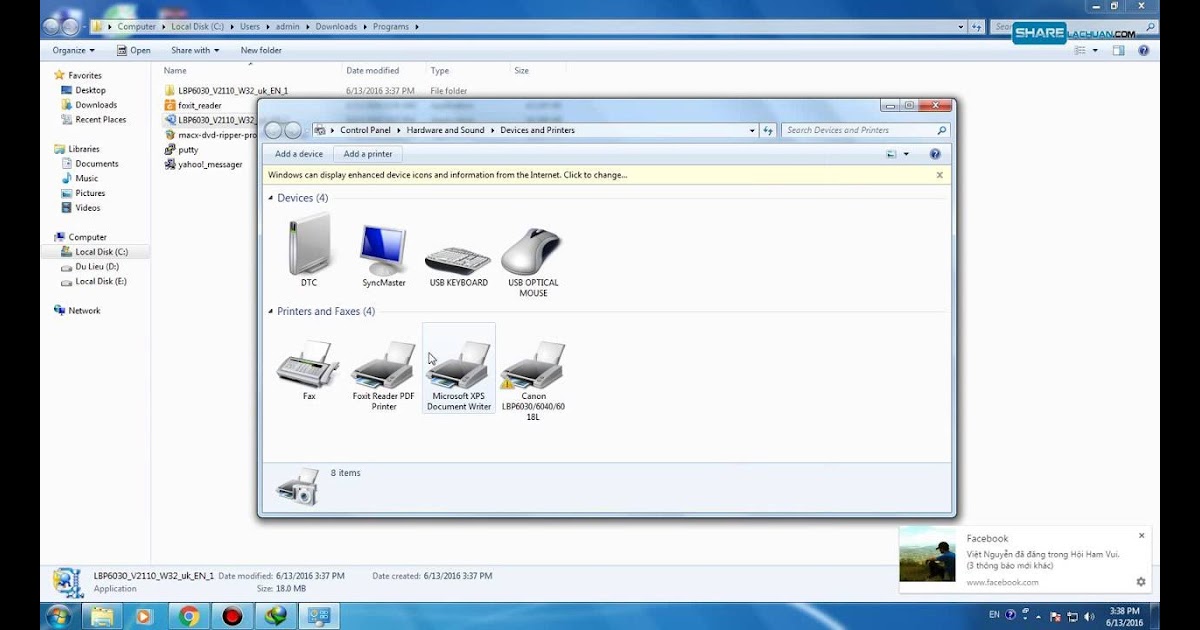
Task: Click Back arrow in Devices and Printers window
Action: click(274, 130)
